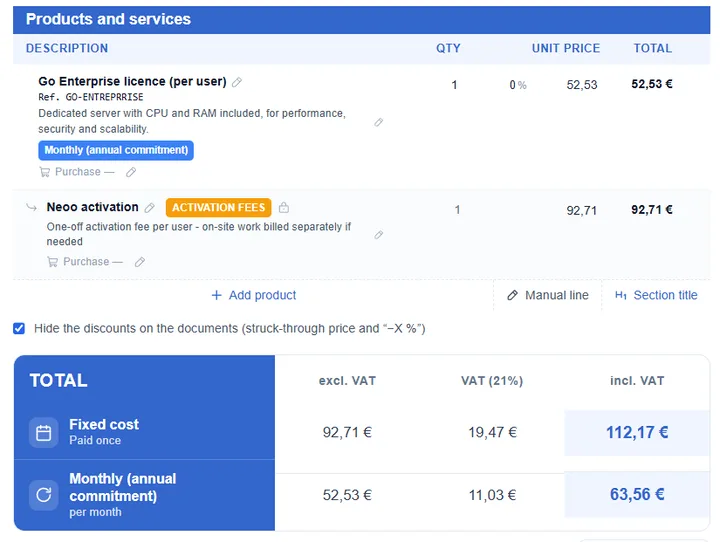Add a product line
This screenshot has width=720, height=542.
coord(253,295)
